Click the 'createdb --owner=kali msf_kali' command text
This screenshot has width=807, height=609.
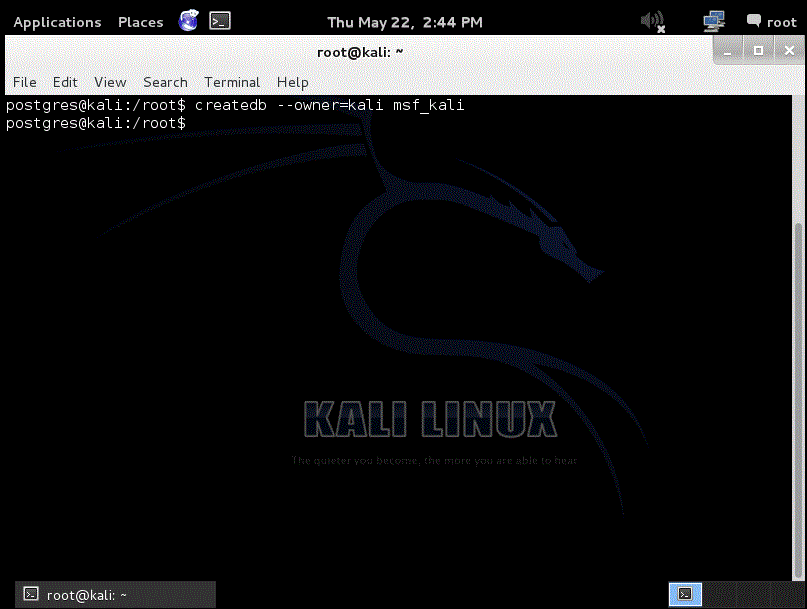[329, 105]
